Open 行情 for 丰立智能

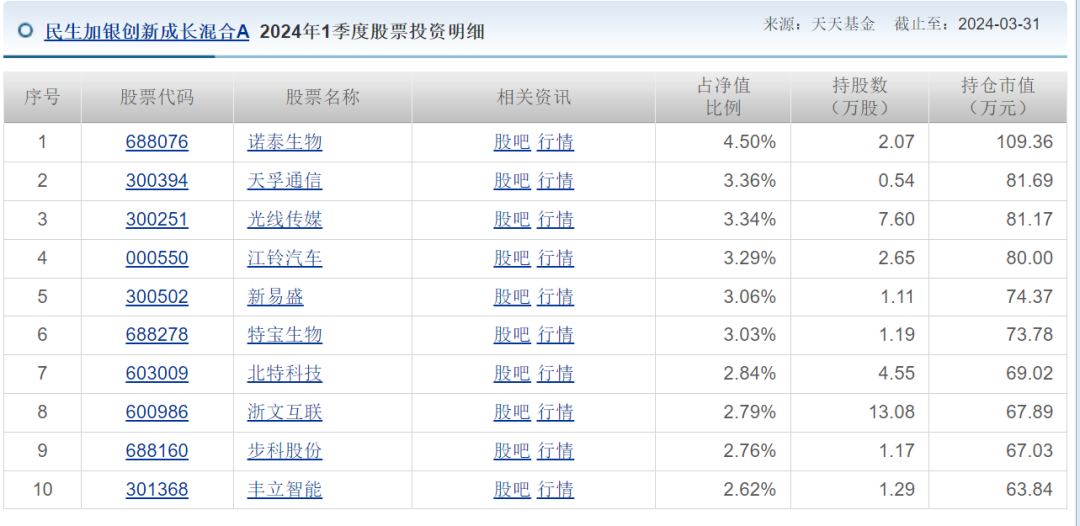[x=555, y=490]
